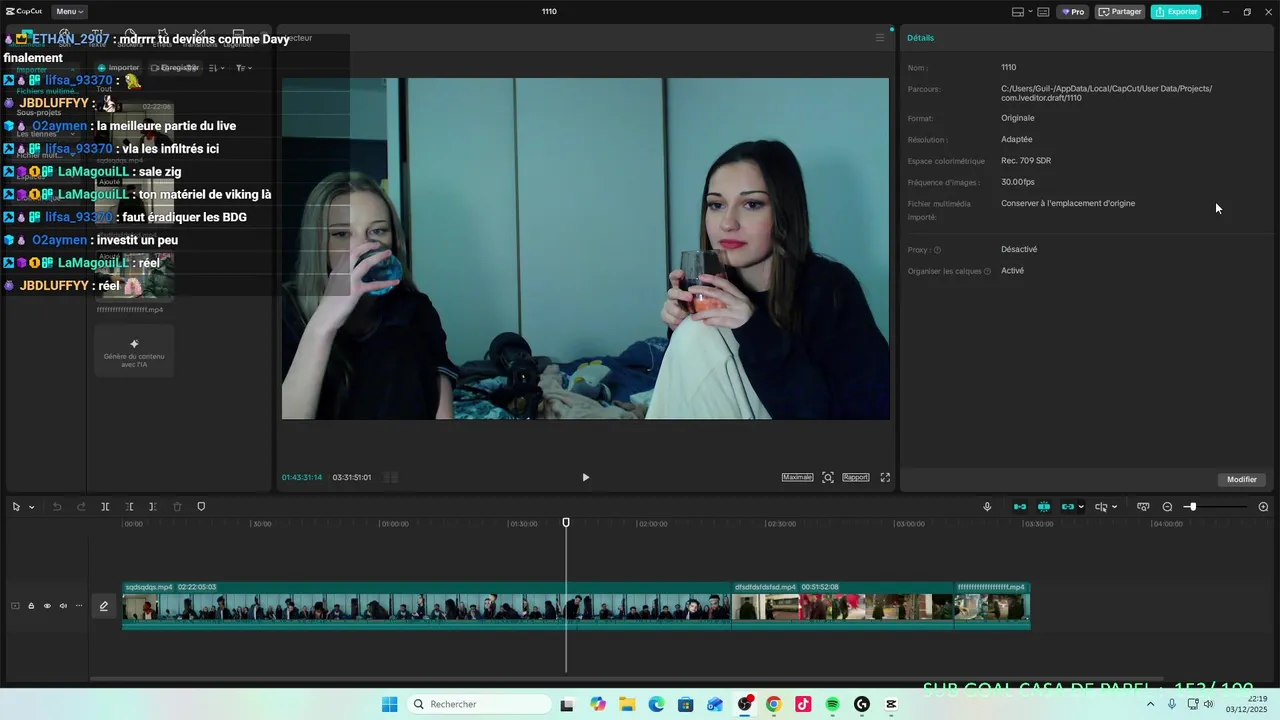This screenshot has width=1280, height=720.
Task: Click the microphone record voiceover icon
Action: (x=987, y=507)
